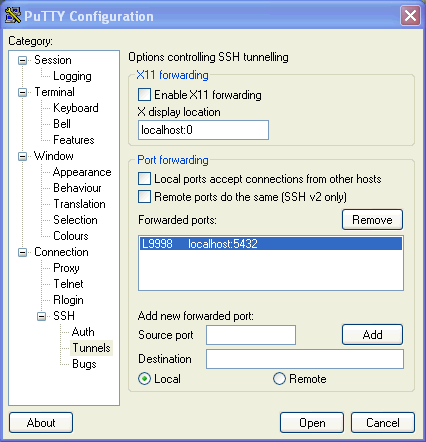Click the Add forwarded port button

coord(372,334)
